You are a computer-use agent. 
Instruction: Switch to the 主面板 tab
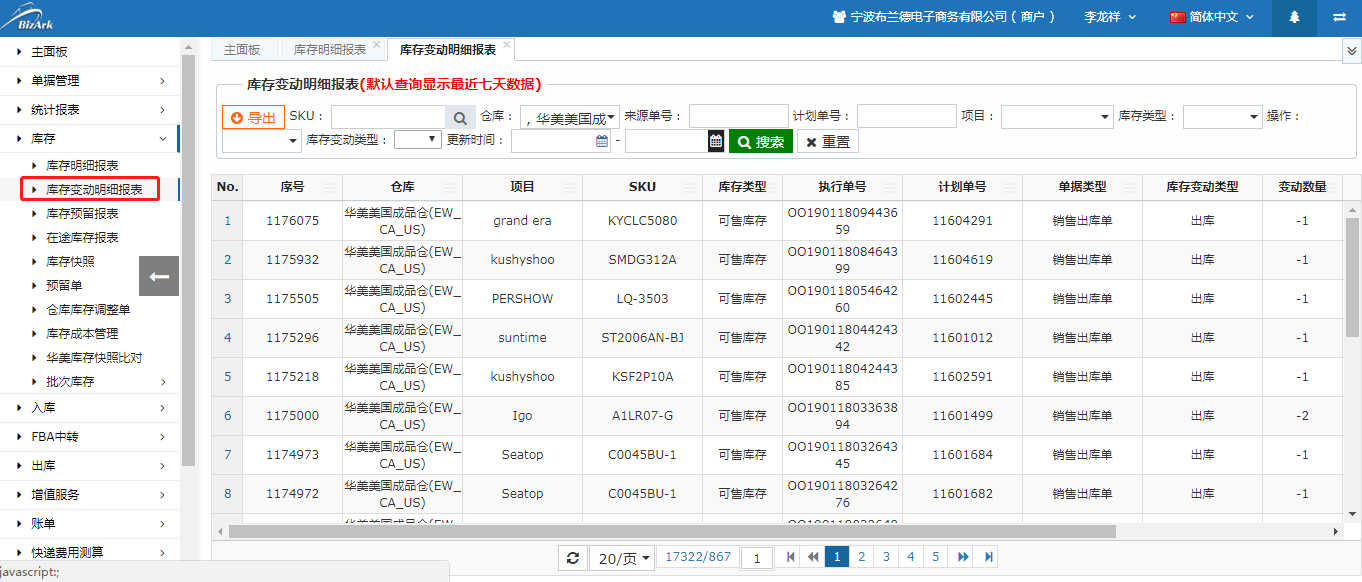click(x=242, y=49)
